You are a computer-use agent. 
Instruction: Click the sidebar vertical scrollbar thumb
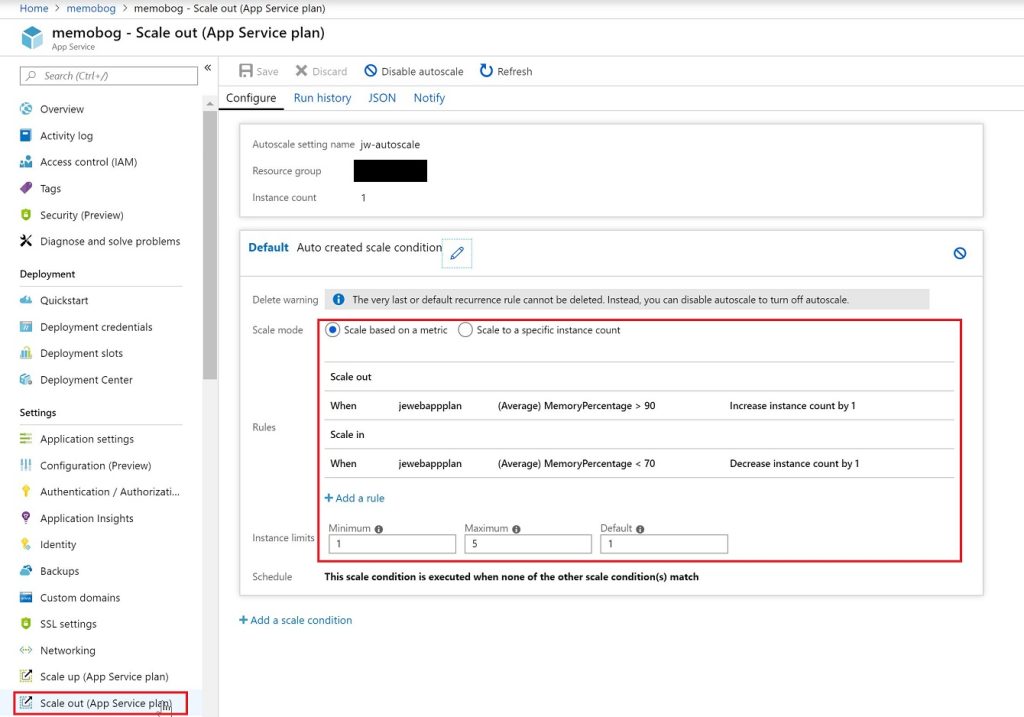tap(210, 245)
